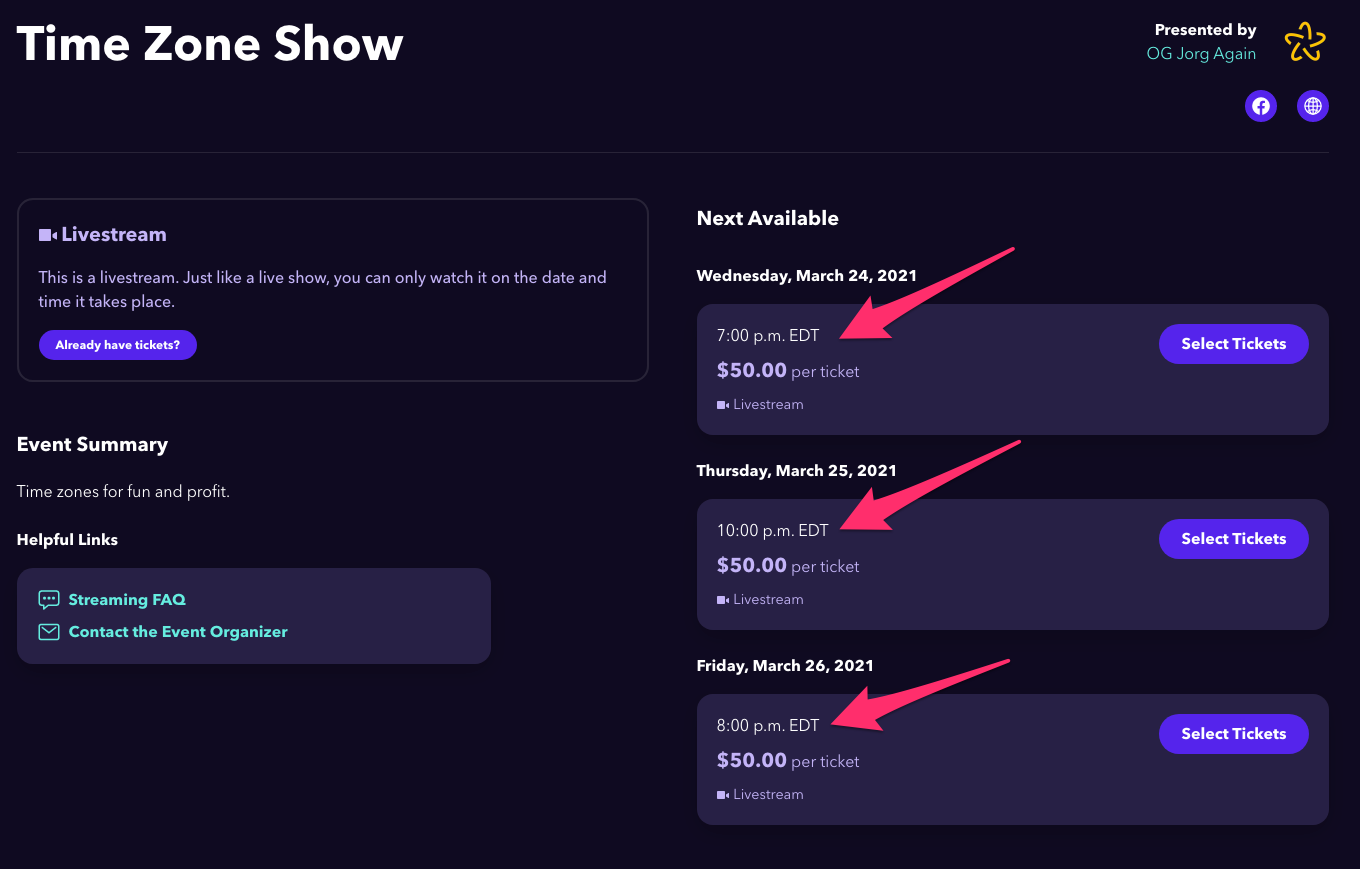Click the 7:00 p.m. EDT time text
This screenshot has width=1360, height=869.
click(768, 336)
